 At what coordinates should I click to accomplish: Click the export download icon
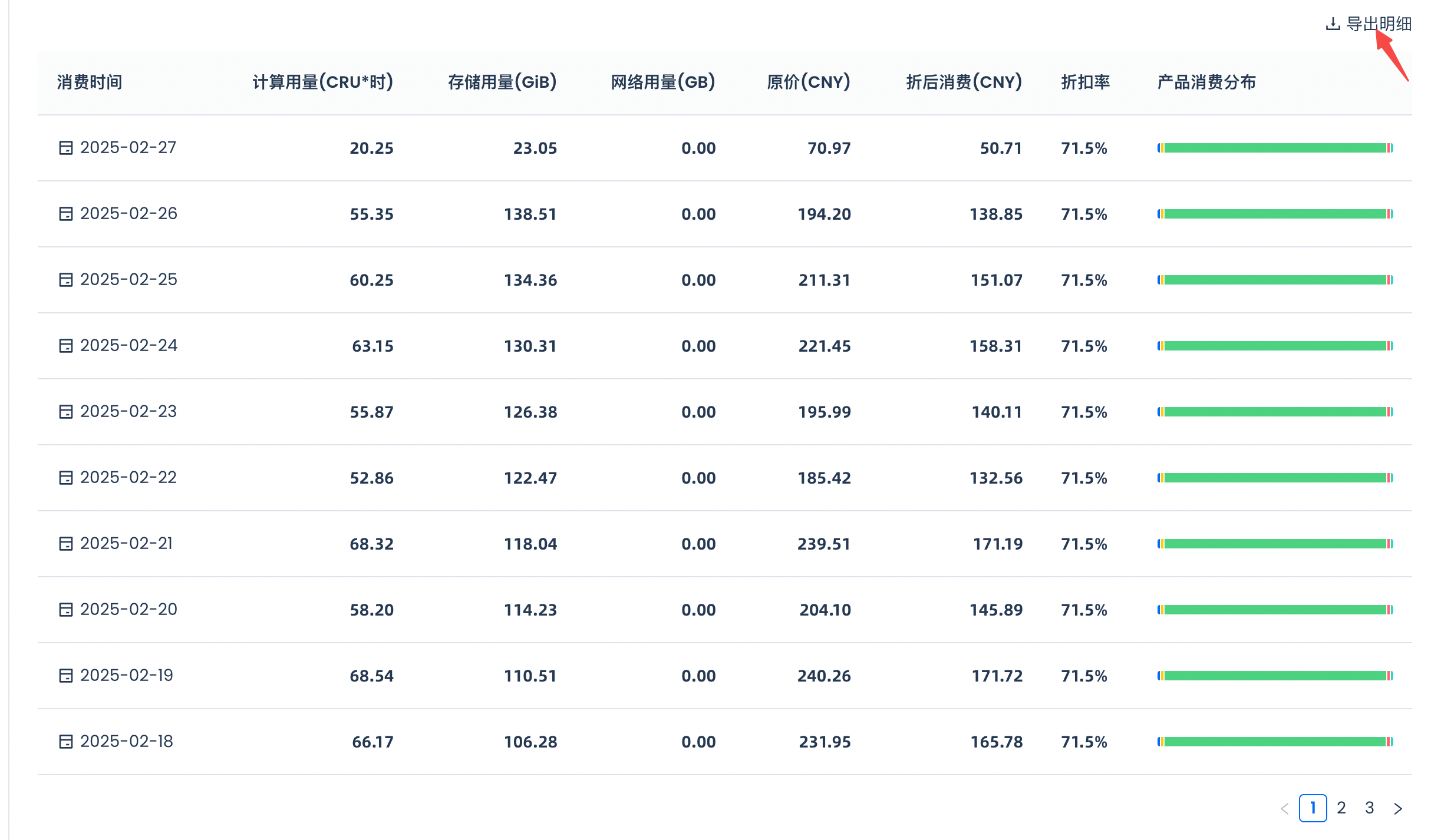pos(1333,24)
